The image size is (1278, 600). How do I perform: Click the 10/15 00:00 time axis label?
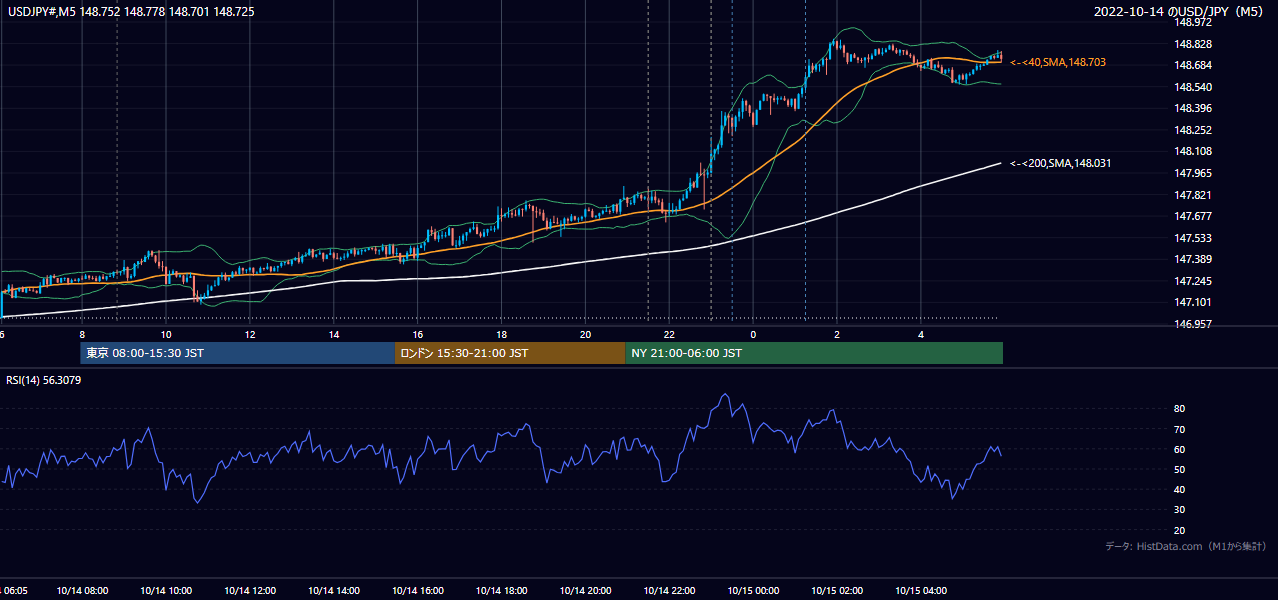tap(753, 591)
